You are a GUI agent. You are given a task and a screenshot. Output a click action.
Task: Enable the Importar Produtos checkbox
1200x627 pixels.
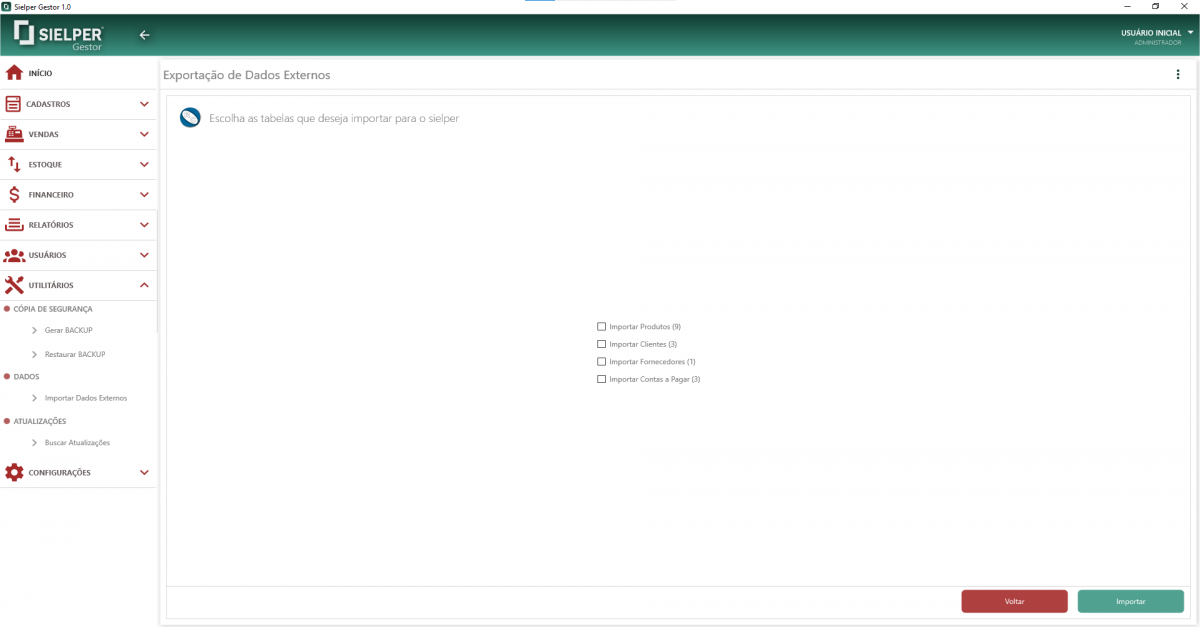pos(601,327)
